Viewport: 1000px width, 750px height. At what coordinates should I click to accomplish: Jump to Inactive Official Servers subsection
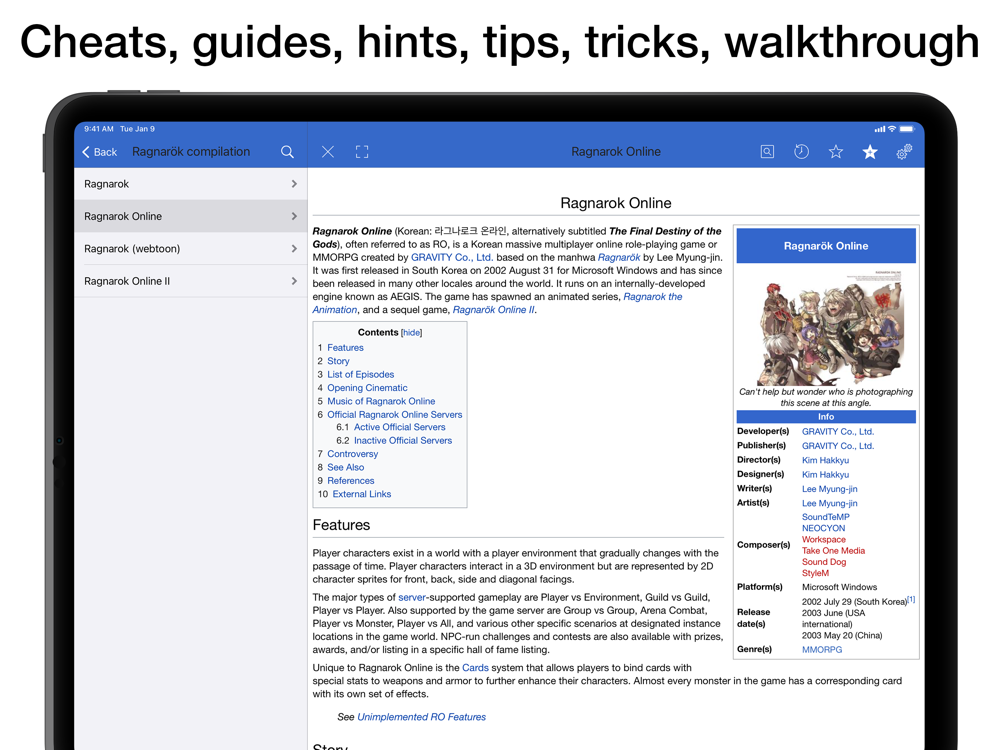[x=402, y=441]
